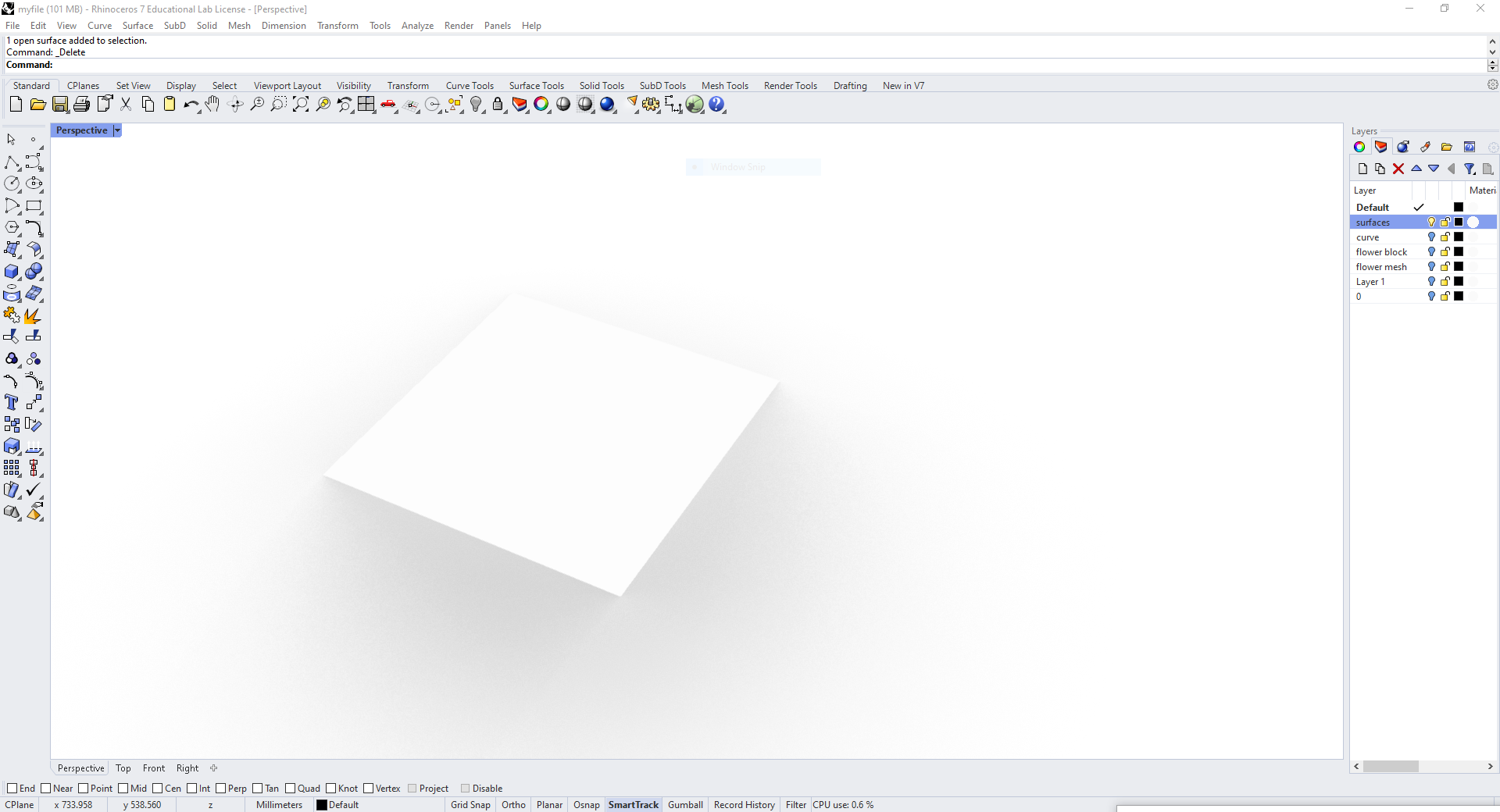Screen dimensions: 1500x812
Task: Click the Paste clipboard icon
Action: 170,105
